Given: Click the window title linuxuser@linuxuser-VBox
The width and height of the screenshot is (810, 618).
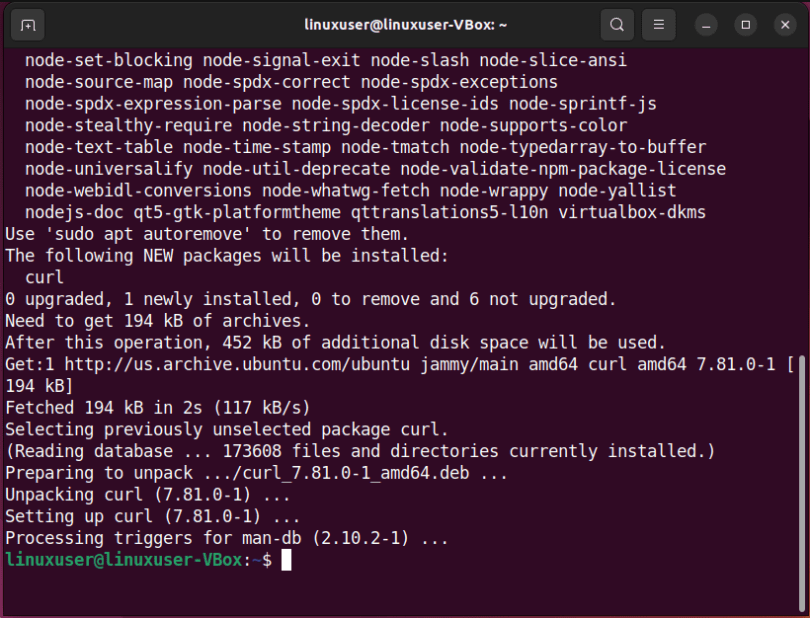Looking at the screenshot, I should pos(405,24).
